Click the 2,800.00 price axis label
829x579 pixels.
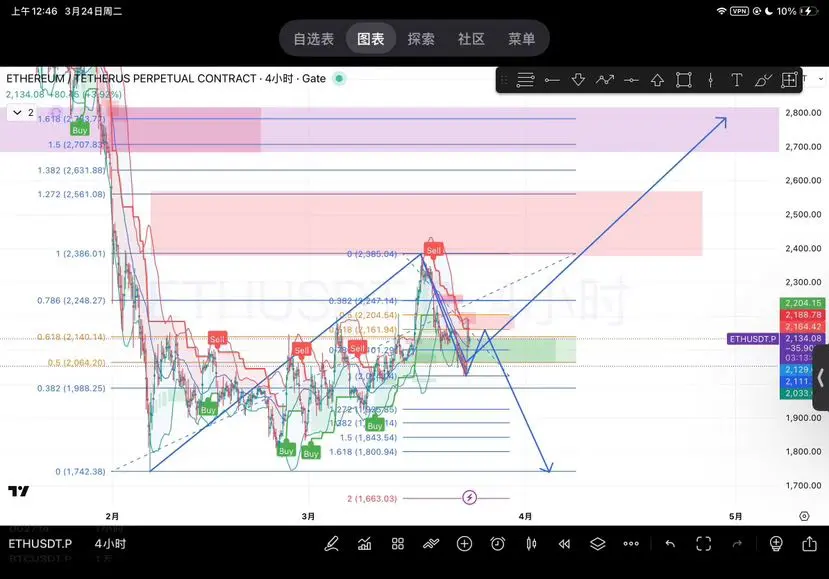point(803,113)
